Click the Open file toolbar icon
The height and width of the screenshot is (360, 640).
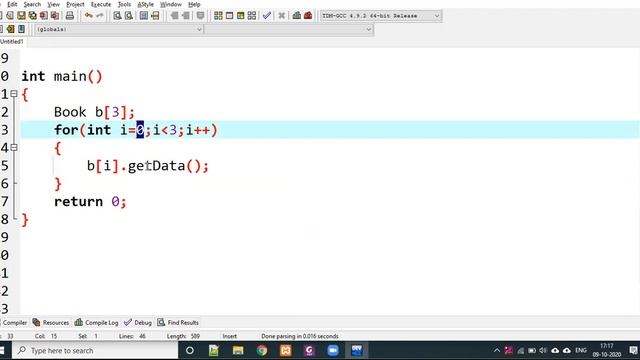[x=10, y=16]
